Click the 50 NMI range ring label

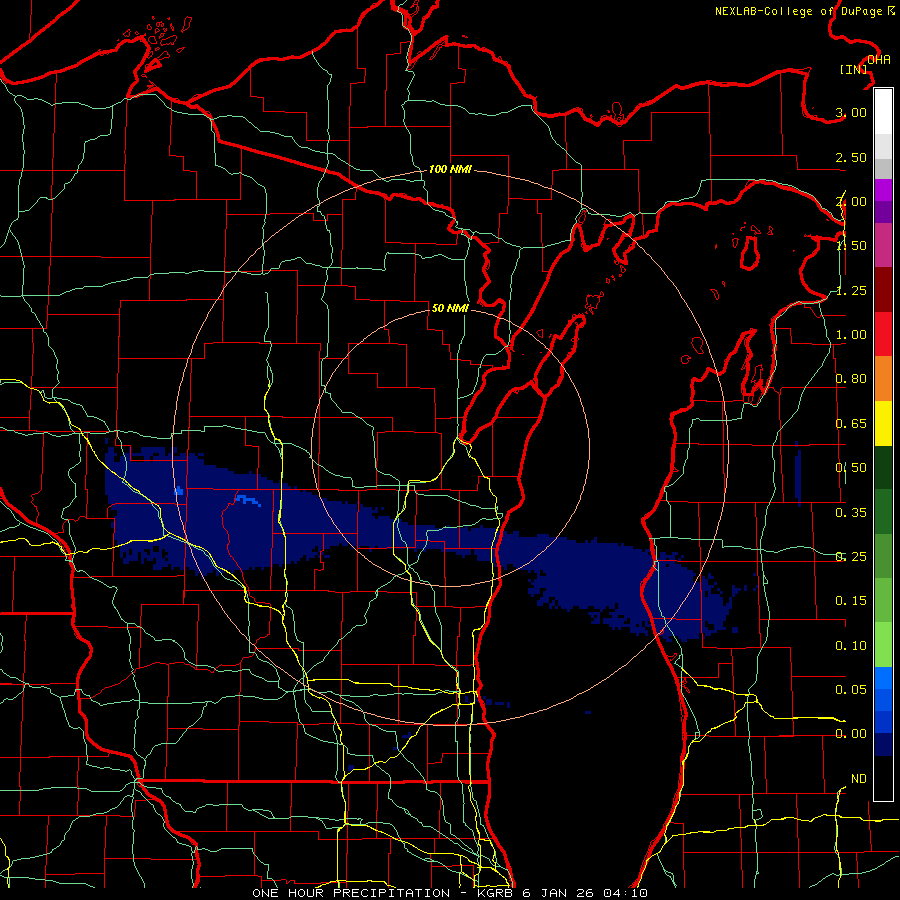(x=450, y=308)
